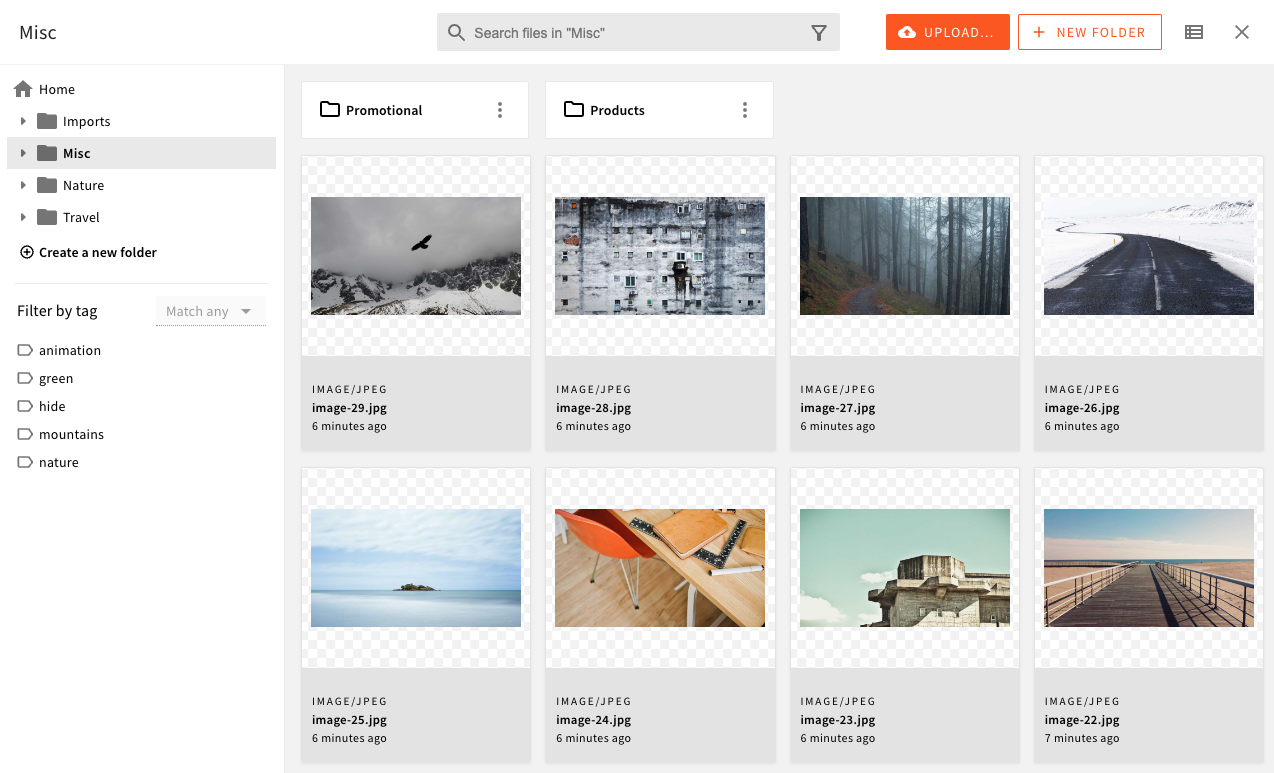Image resolution: width=1274 pixels, height=773 pixels.
Task: Click the magnifying glass in the search bar
Action: [456, 32]
